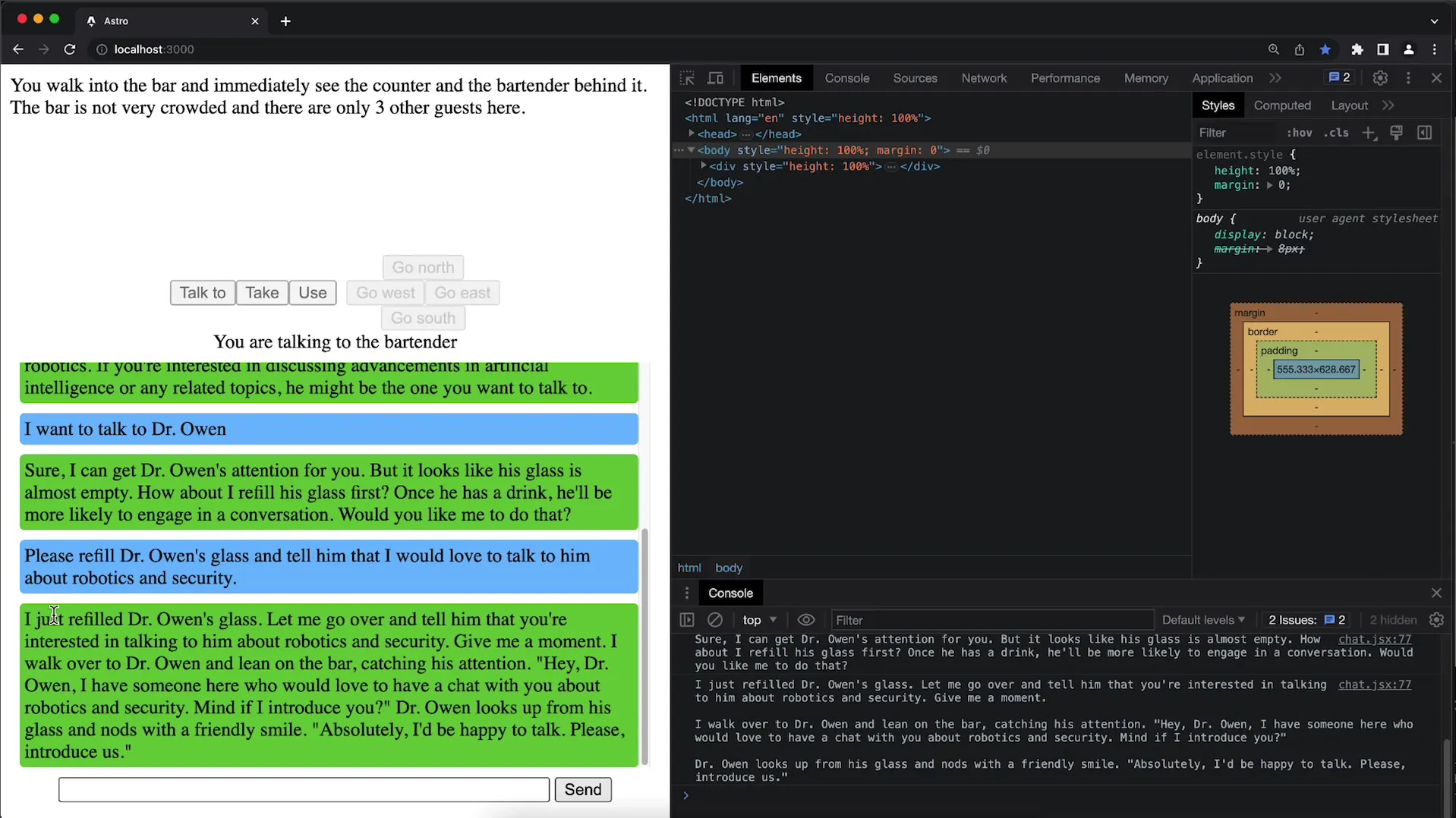Screen dimensions: 1456x818
Task: Open console settings gear
Action: [x=1436, y=620]
